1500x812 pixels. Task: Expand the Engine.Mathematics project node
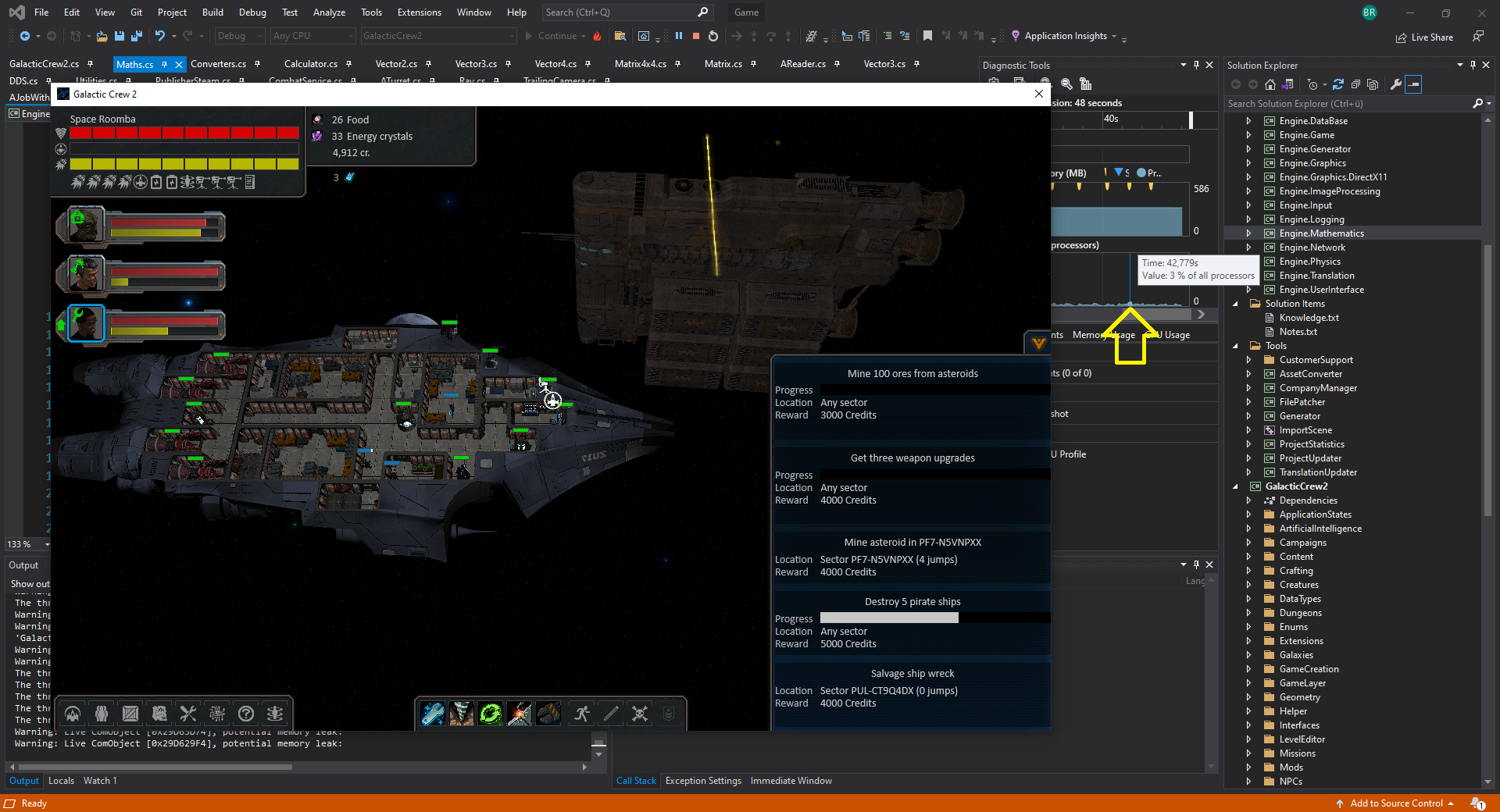click(1248, 233)
